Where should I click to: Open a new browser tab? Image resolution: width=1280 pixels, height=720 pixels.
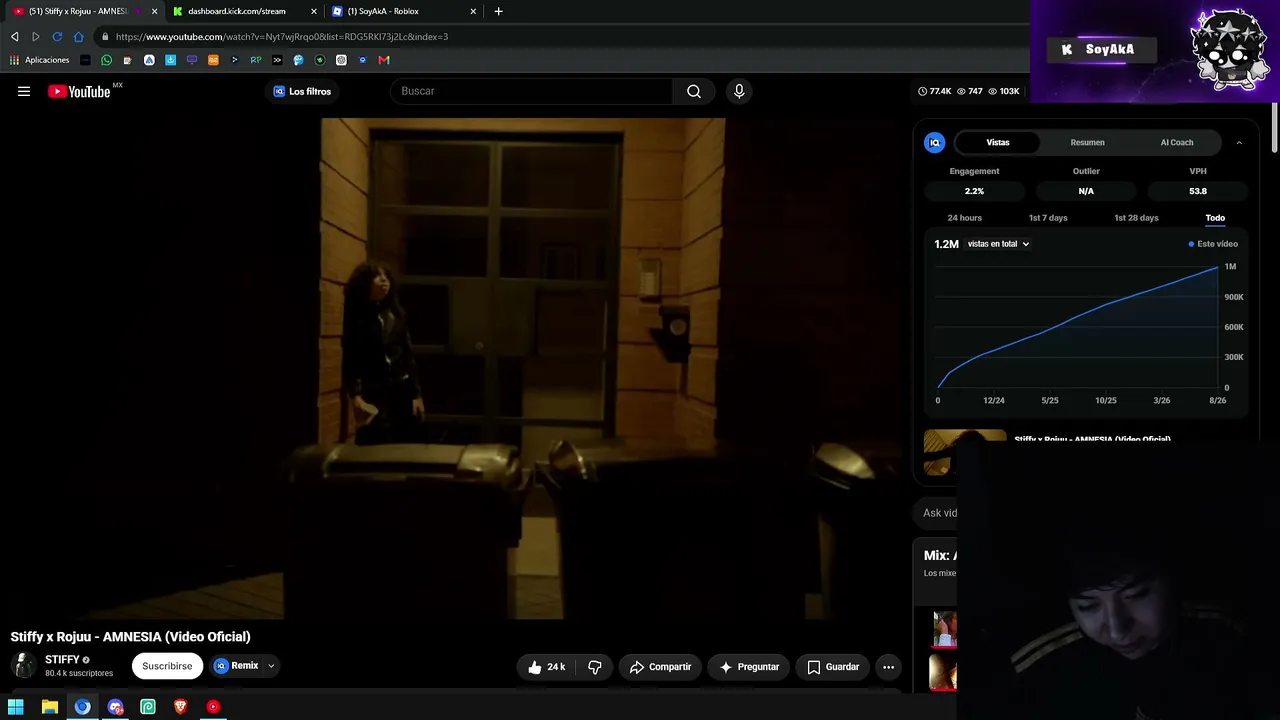tap(498, 11)
